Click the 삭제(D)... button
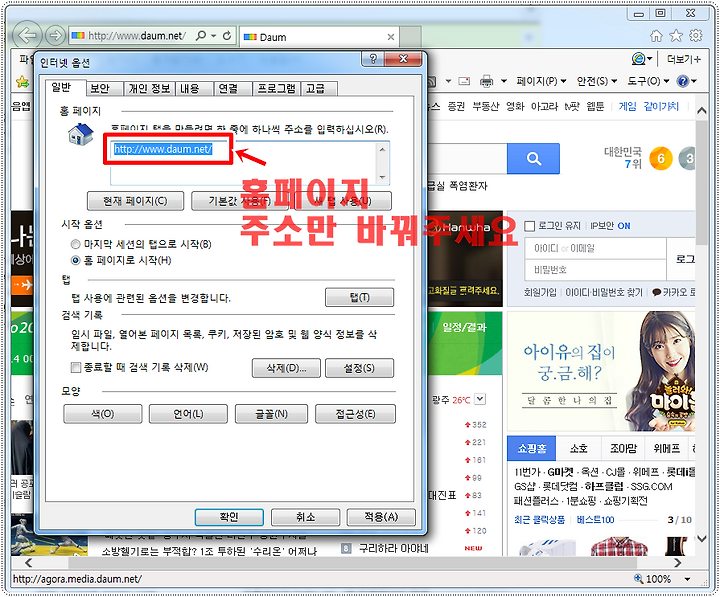 tap(286, 368)
